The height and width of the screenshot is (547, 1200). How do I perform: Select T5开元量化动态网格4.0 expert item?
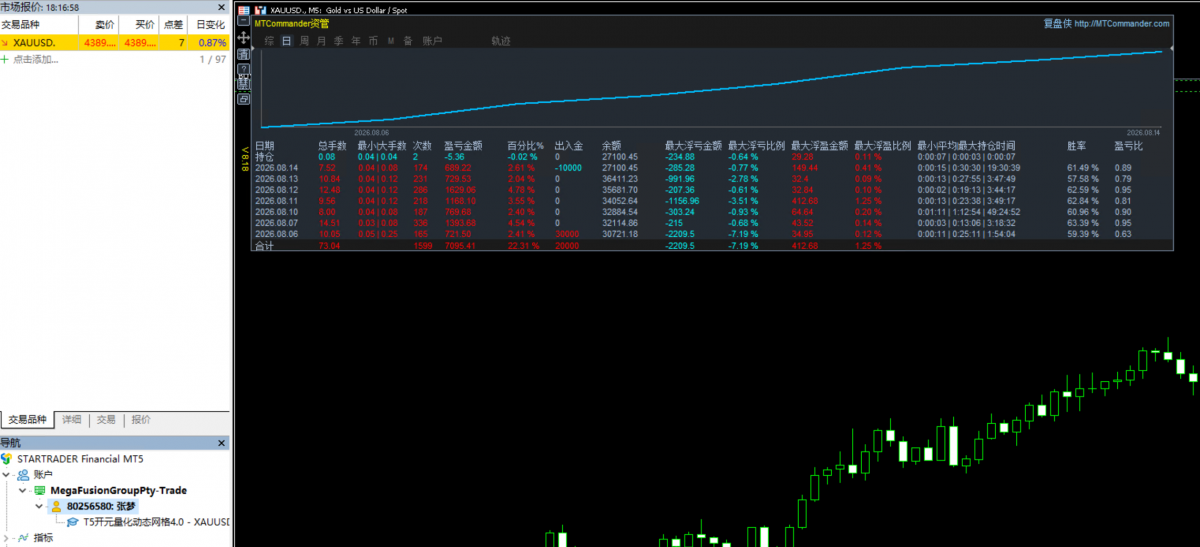[156, 522]
